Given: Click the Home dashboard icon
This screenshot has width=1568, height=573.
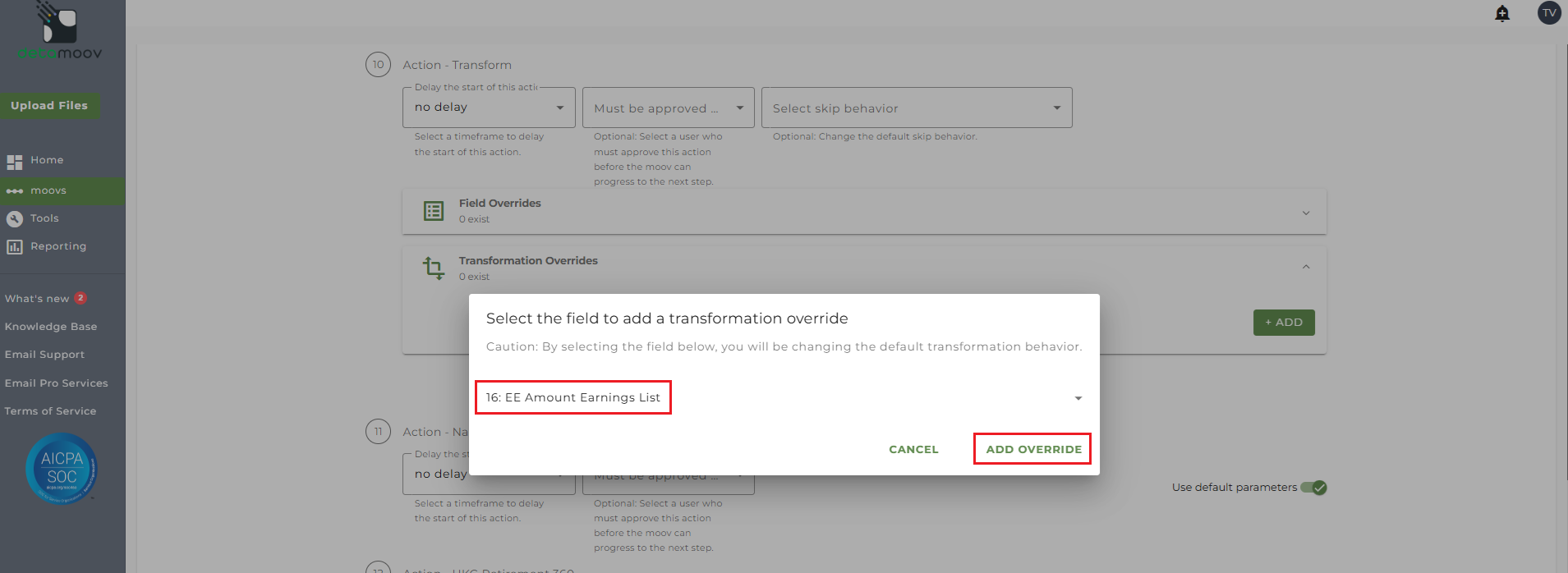Looking at the screenshot, I should coord(15,162).
